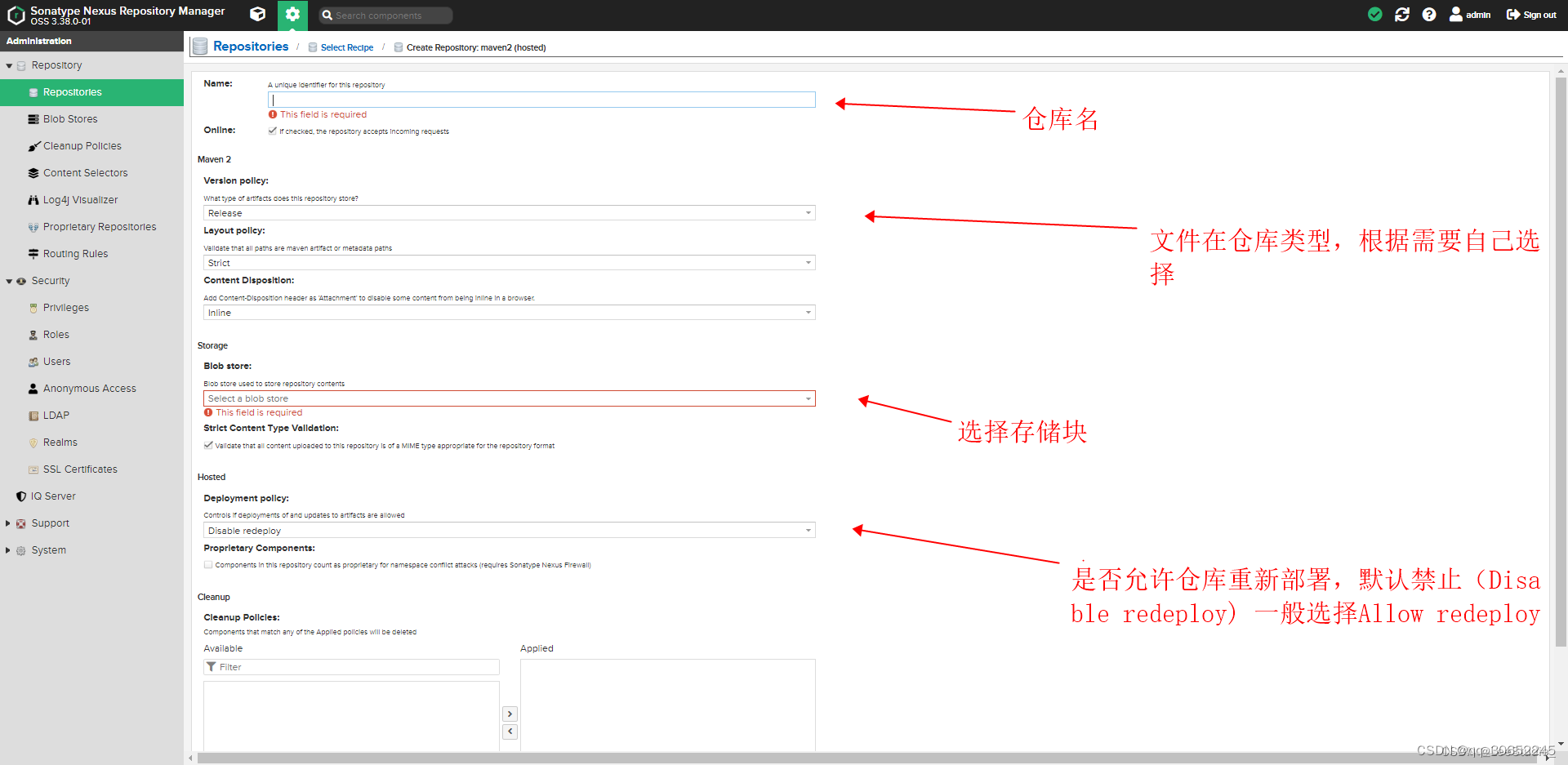Move policy to Available with left arrow
1568x765 pixels.
(x=510, y=732)
